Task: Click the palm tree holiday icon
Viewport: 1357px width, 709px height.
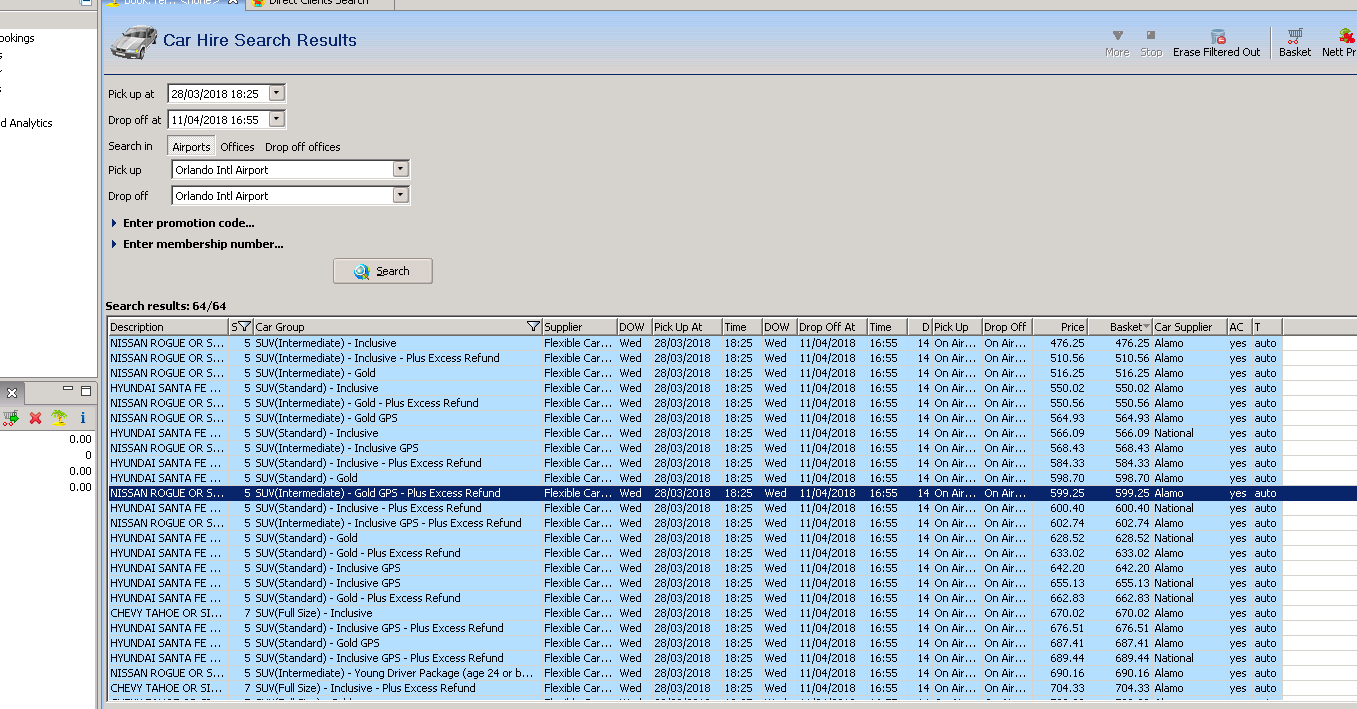Action: (59, 417)
